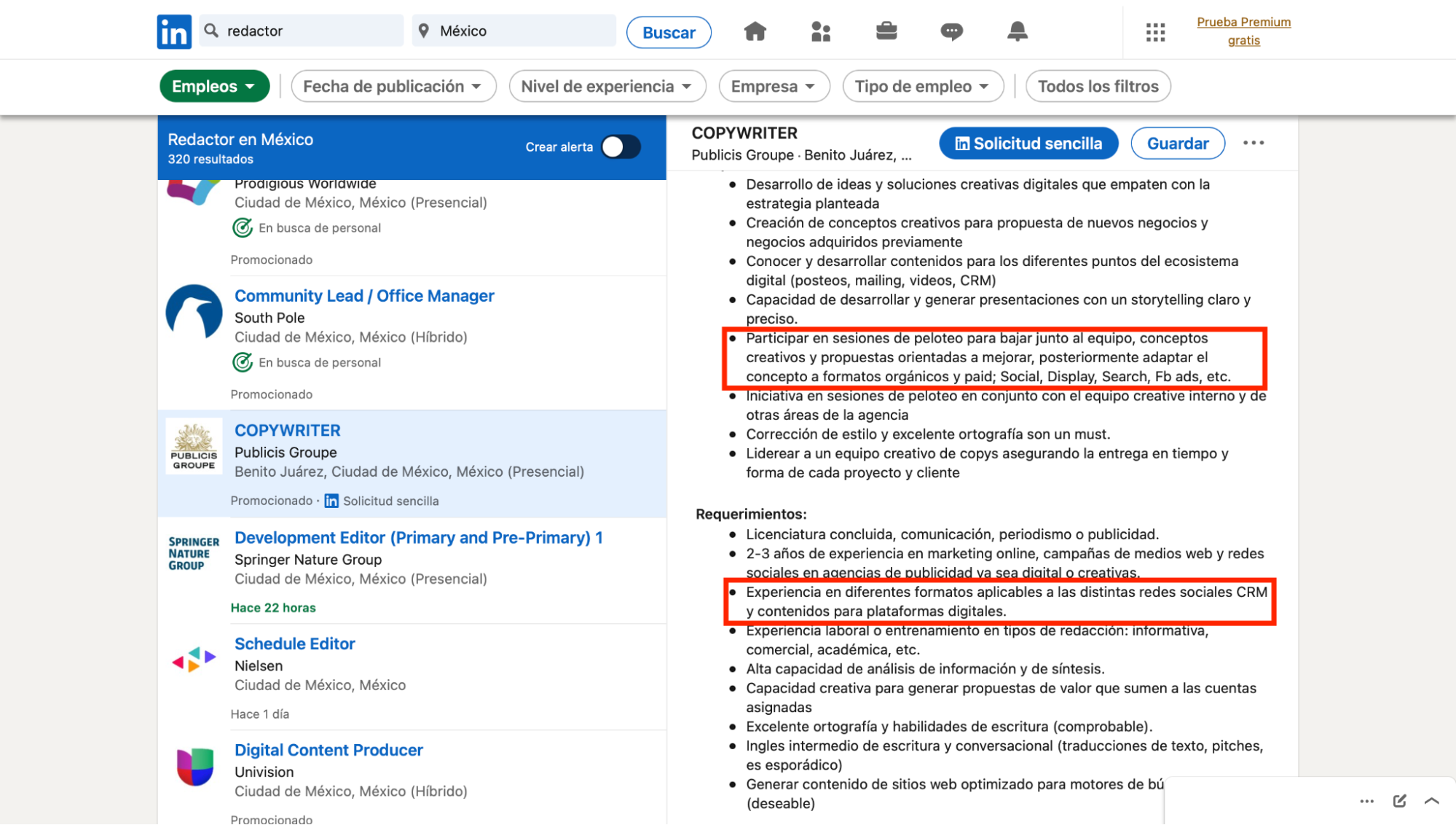The image size is (1456, 825).
Task: Open the LinkedIn home logo
Action: tap(174, 31)
